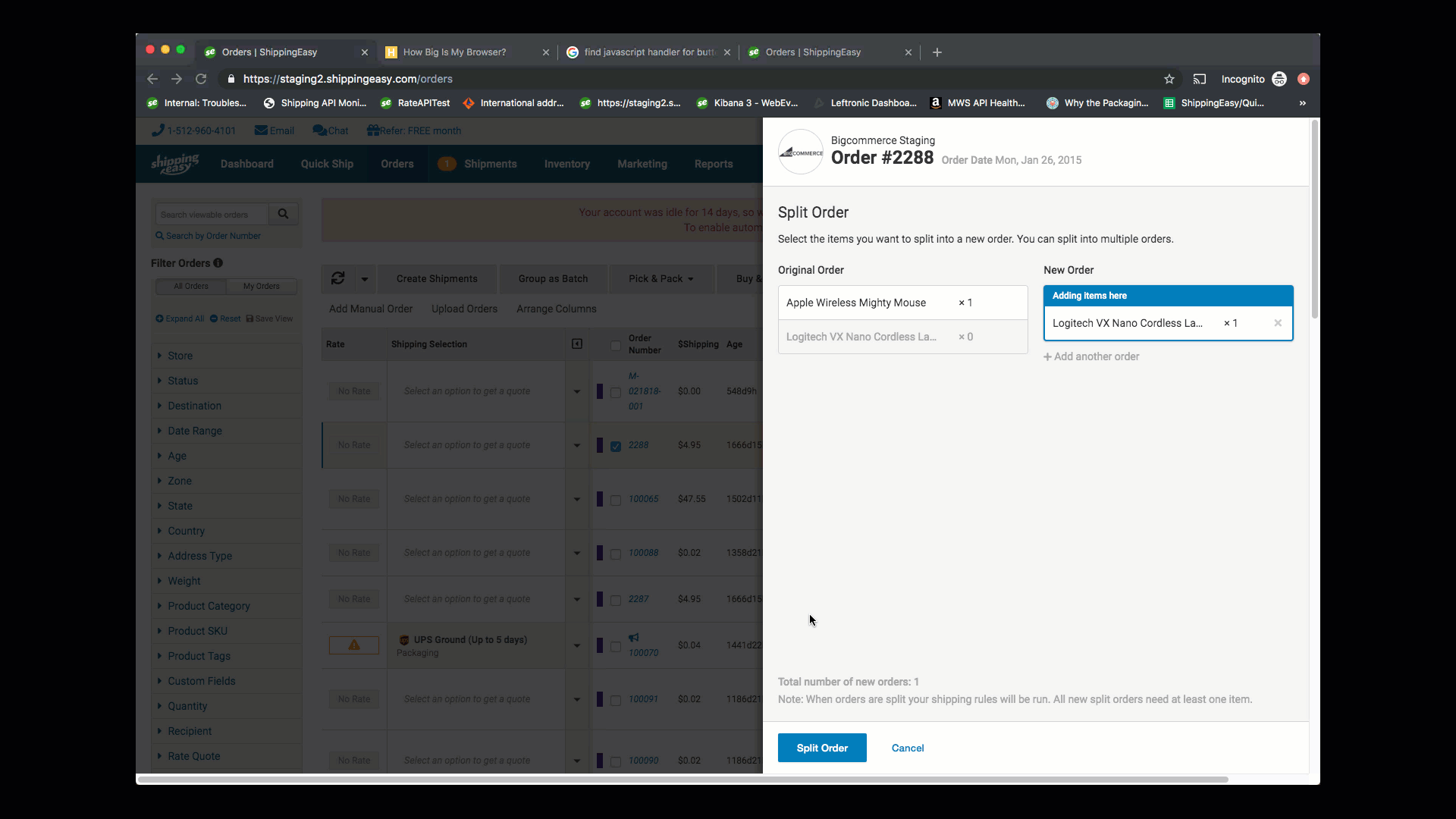Image resolution: width=1456 pixels, height=819 pixels.
Task: Click the Split Order button
Action: [822, 748]
